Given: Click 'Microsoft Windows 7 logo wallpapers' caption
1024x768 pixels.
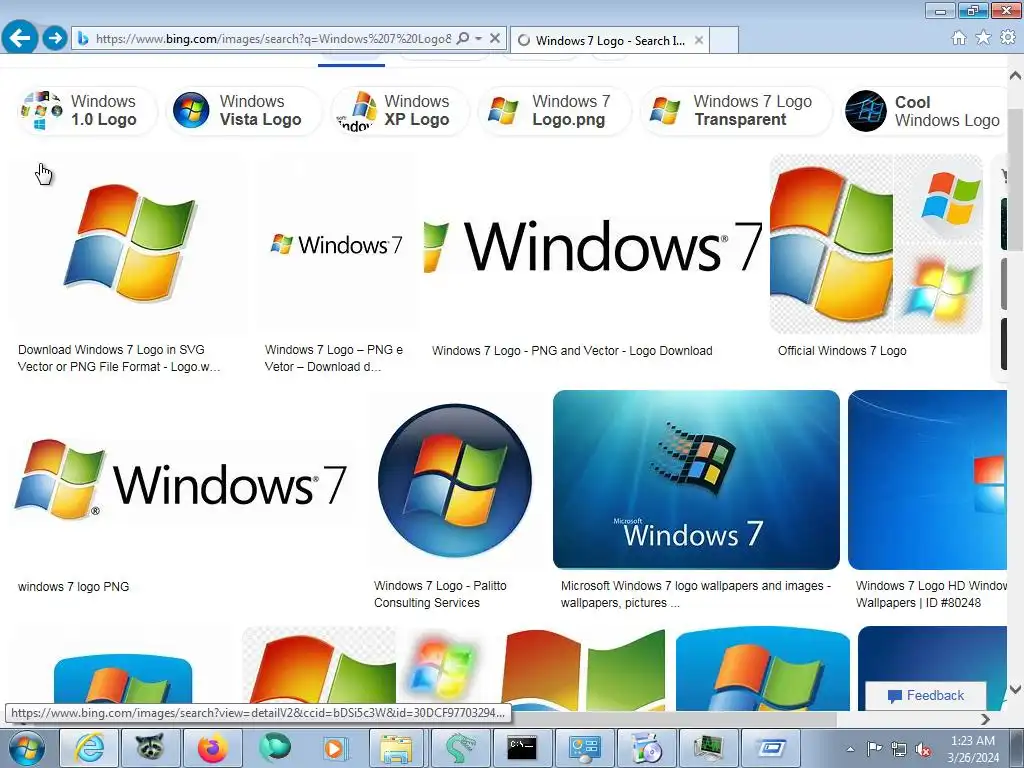Looking at the screenshot, I should coord(696,594).
